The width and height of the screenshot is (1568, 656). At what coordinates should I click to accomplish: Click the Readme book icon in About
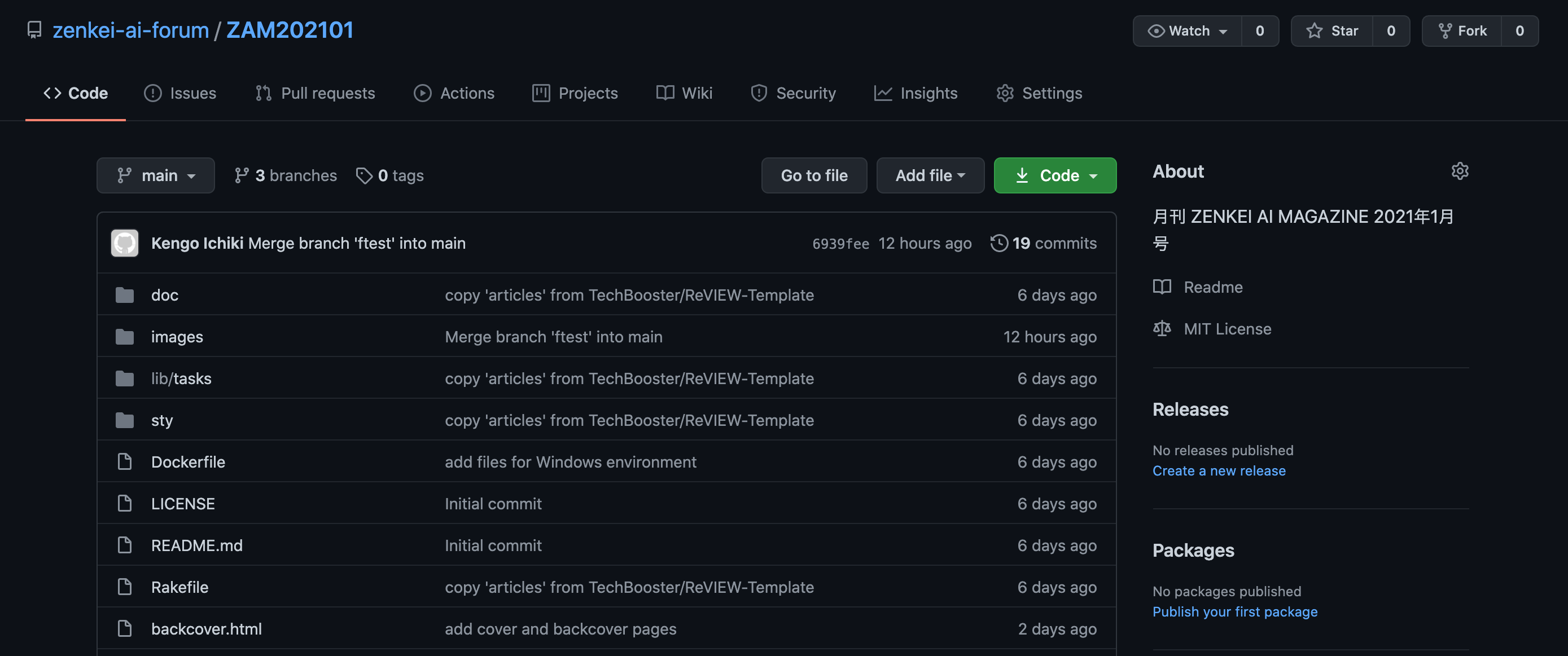pyautogui.click(x=1162, y=287)
